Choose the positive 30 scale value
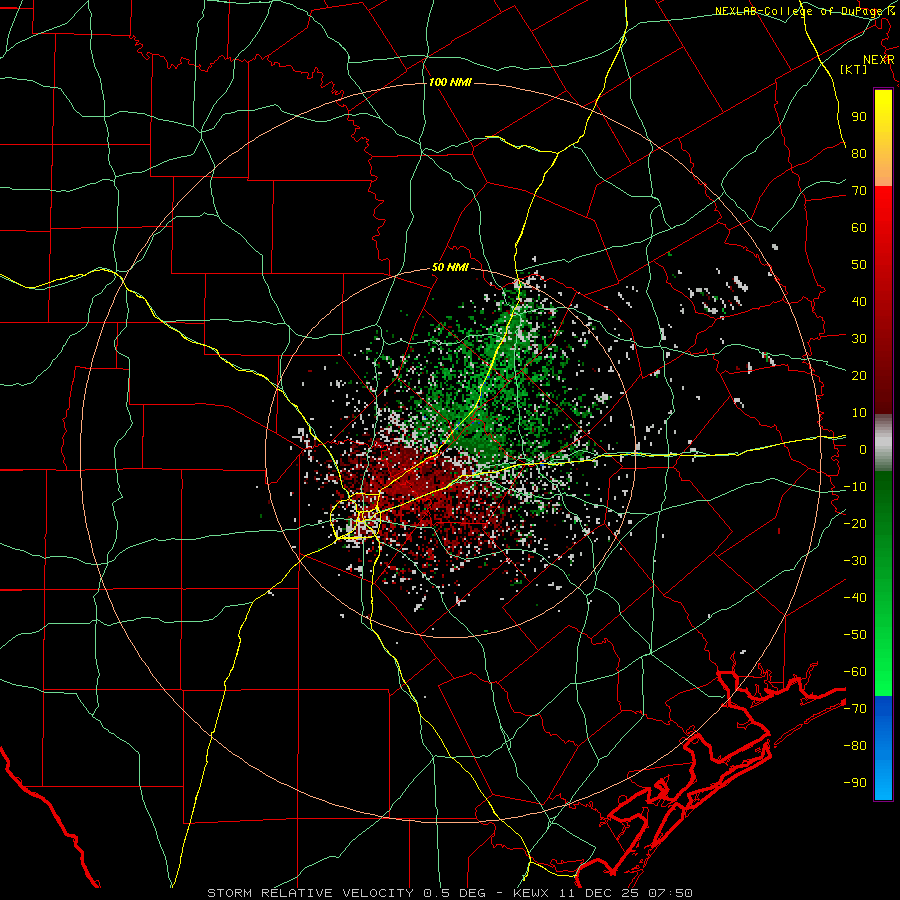The image size is (900, 900). (x=859, y=339)
